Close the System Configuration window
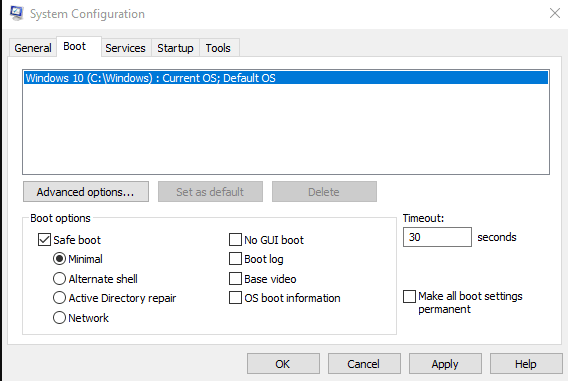 555,13
